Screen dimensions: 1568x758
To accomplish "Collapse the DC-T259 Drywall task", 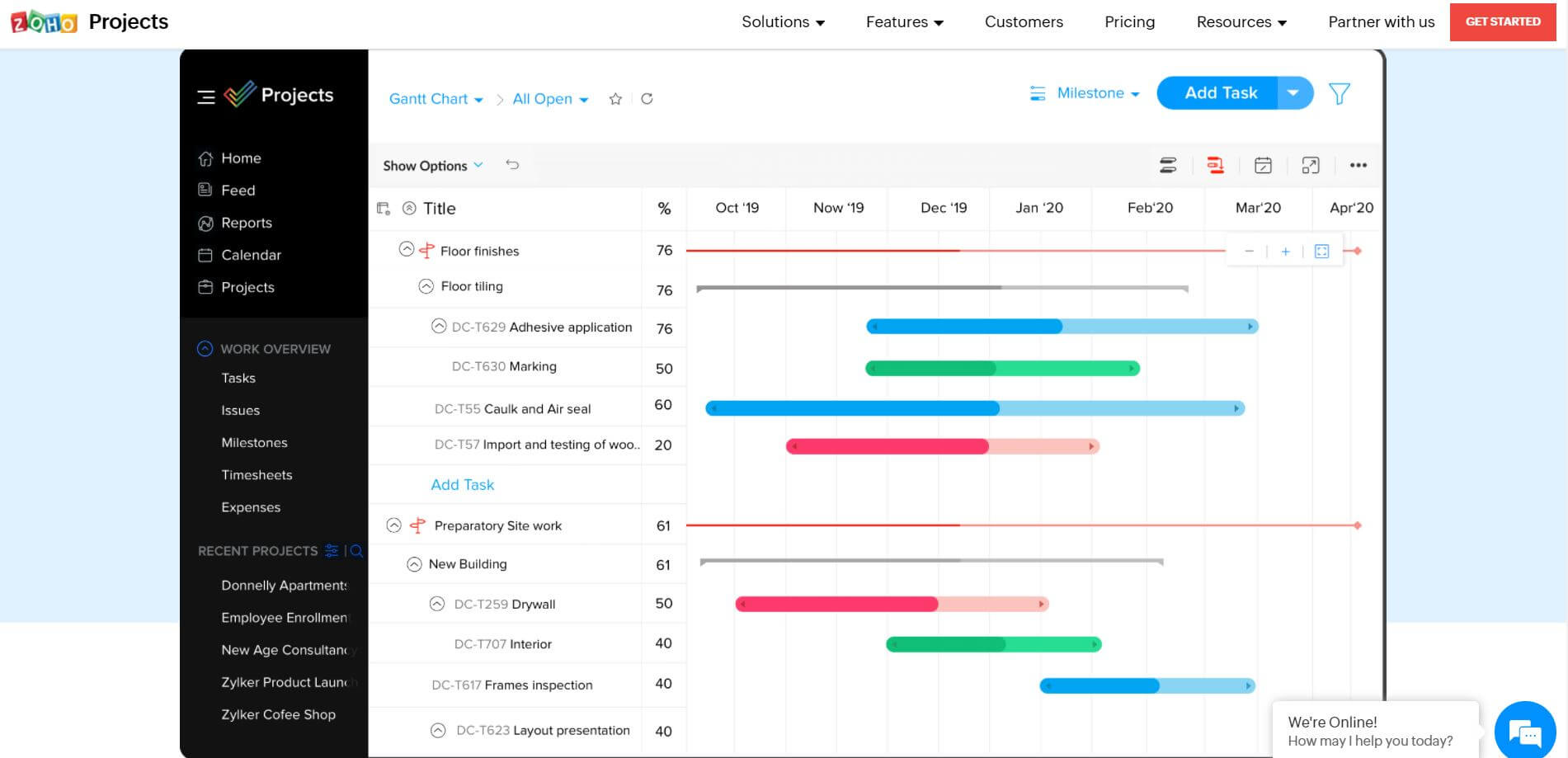I will [x=437, y=604].
